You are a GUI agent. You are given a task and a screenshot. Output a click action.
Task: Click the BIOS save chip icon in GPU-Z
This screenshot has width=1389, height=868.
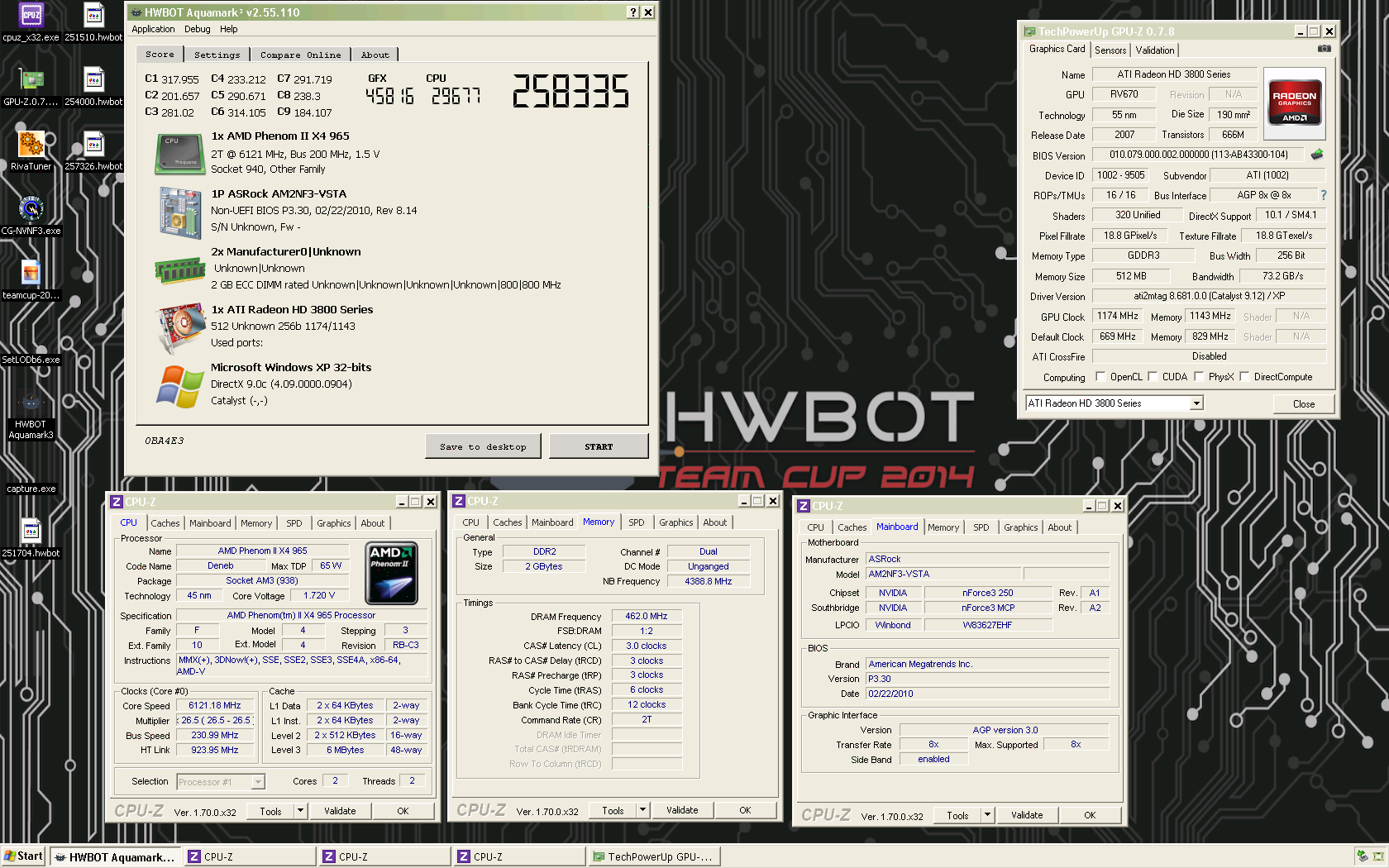(1317, 155)
